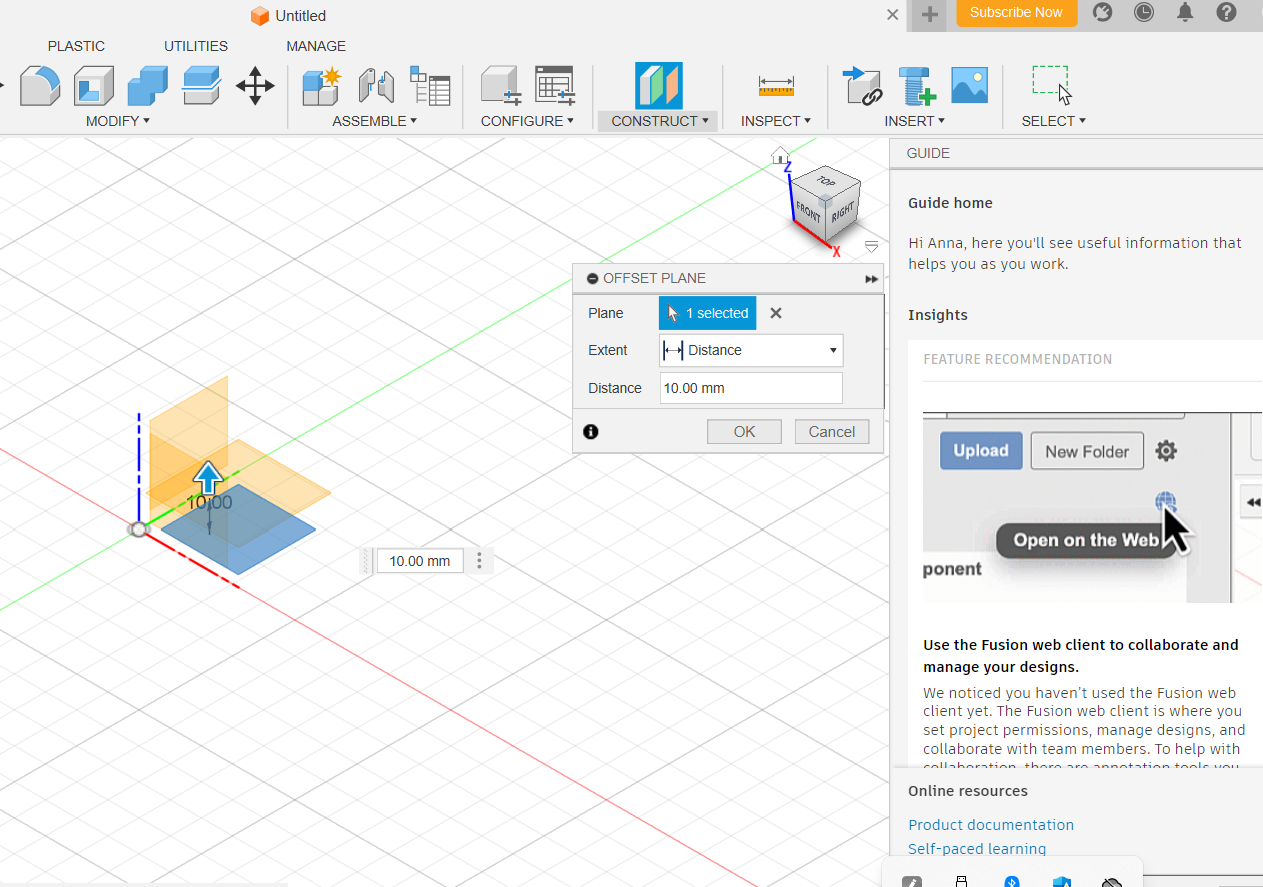Add a new design tab with plus

click(x=930, y=14)
